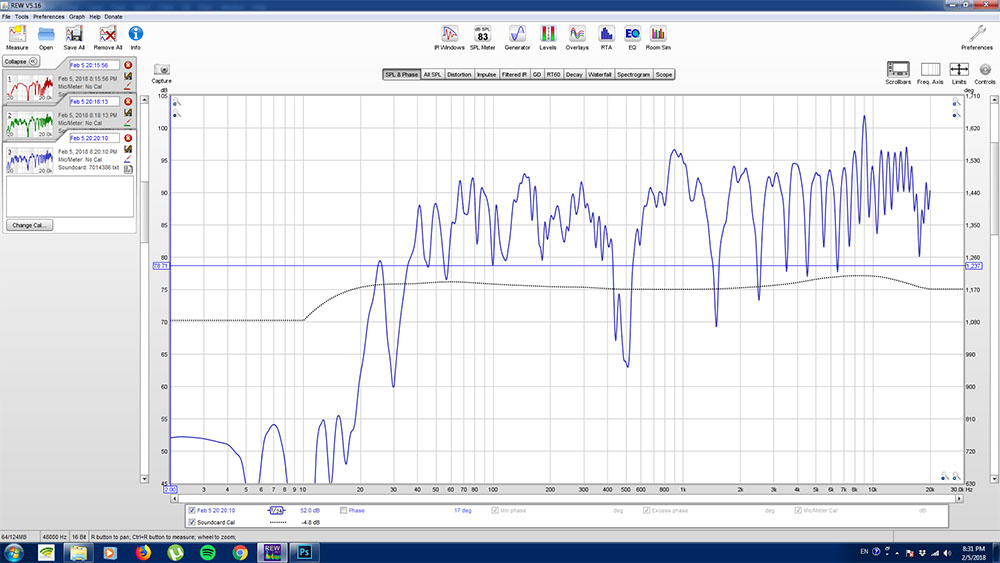Open the Levels tool
1000x563 pixels.
[x=548, y=38]
